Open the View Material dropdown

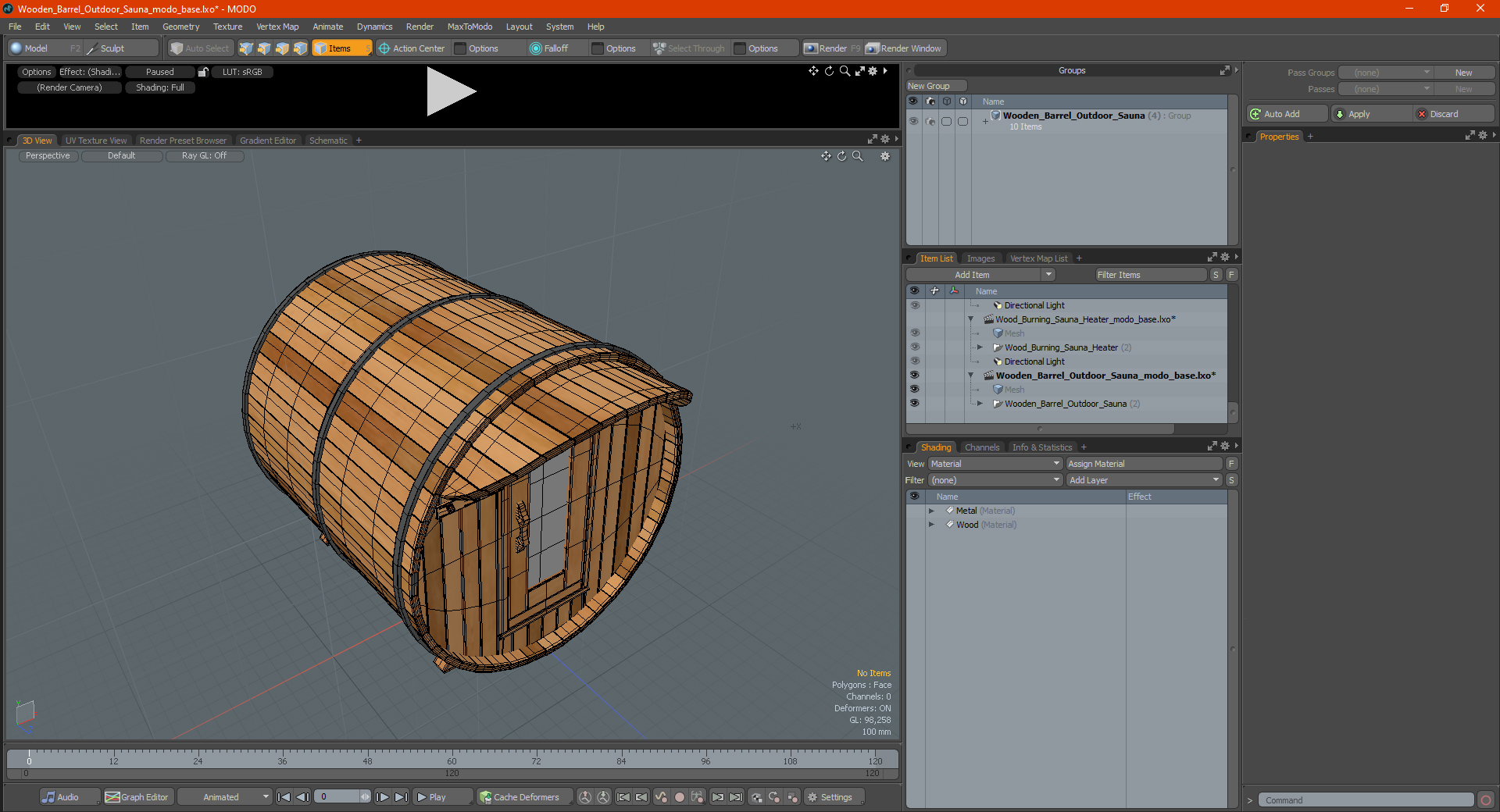pyautogui.click(x=995, y=464)
